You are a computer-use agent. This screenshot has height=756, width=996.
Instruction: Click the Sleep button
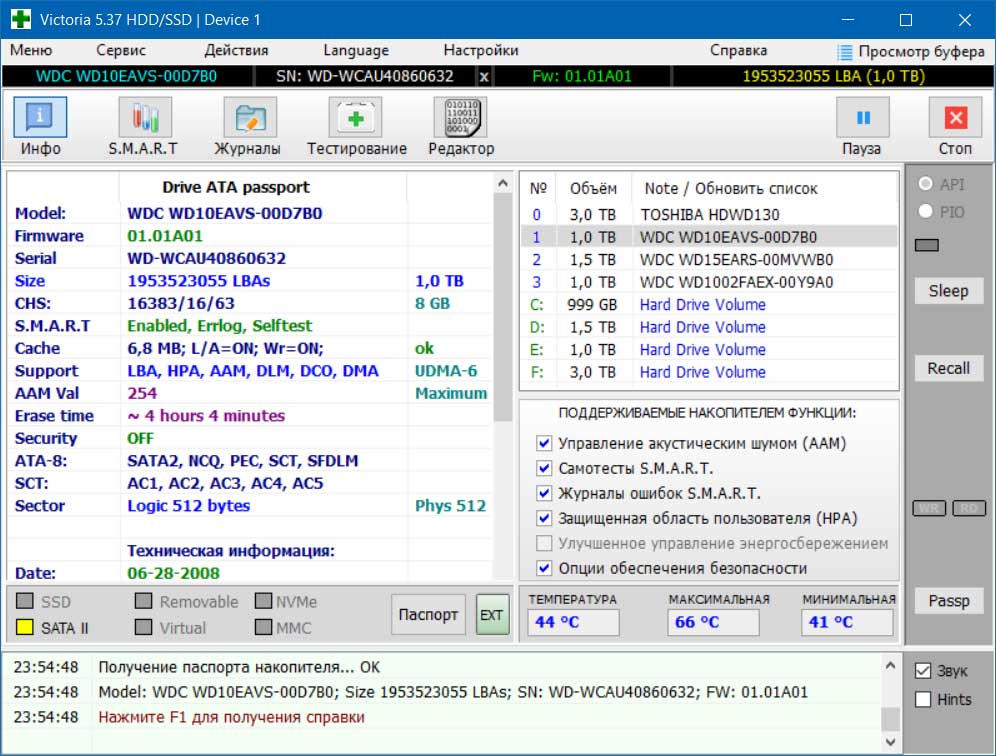pos(948,291)
